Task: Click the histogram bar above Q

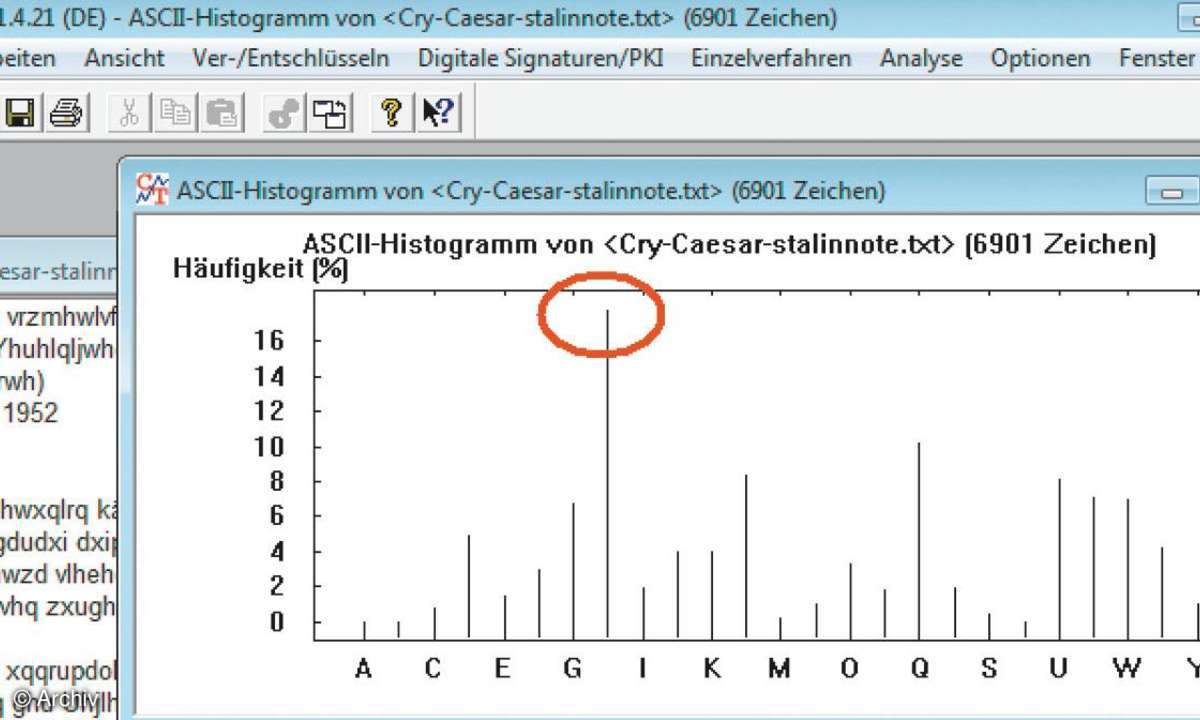Action: coord(918,540)
